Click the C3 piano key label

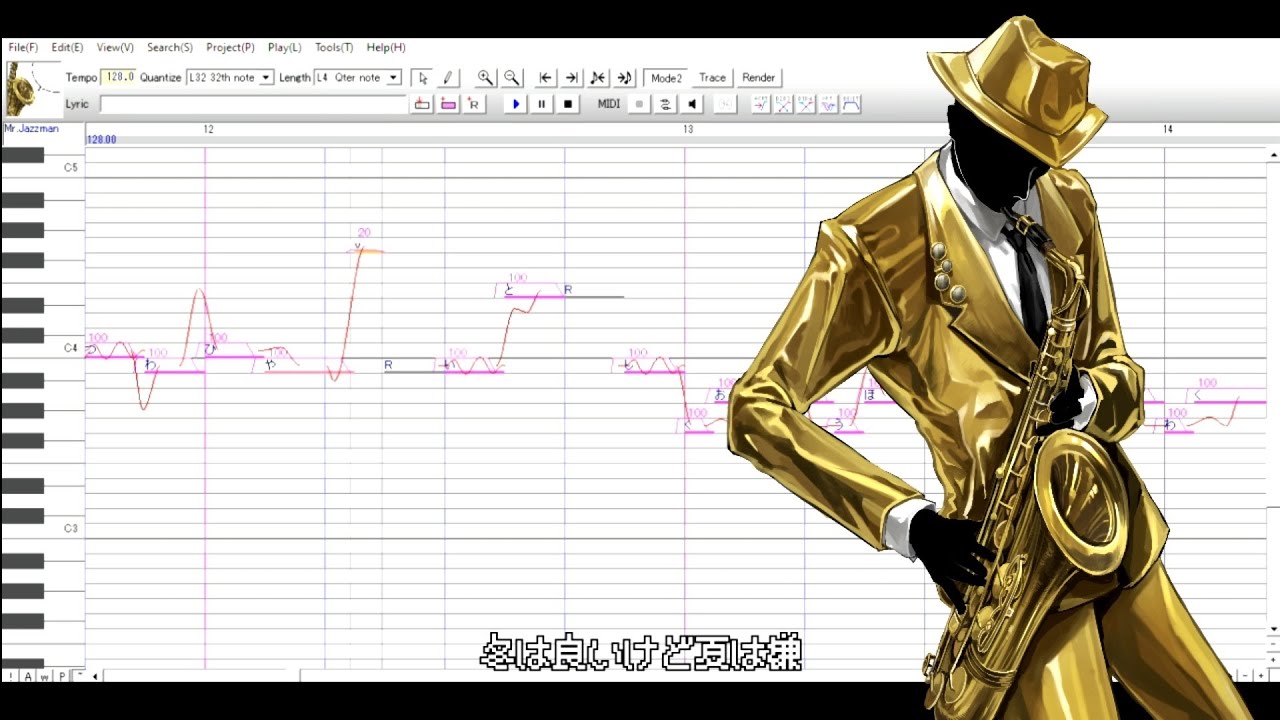(x=70, y=528)
